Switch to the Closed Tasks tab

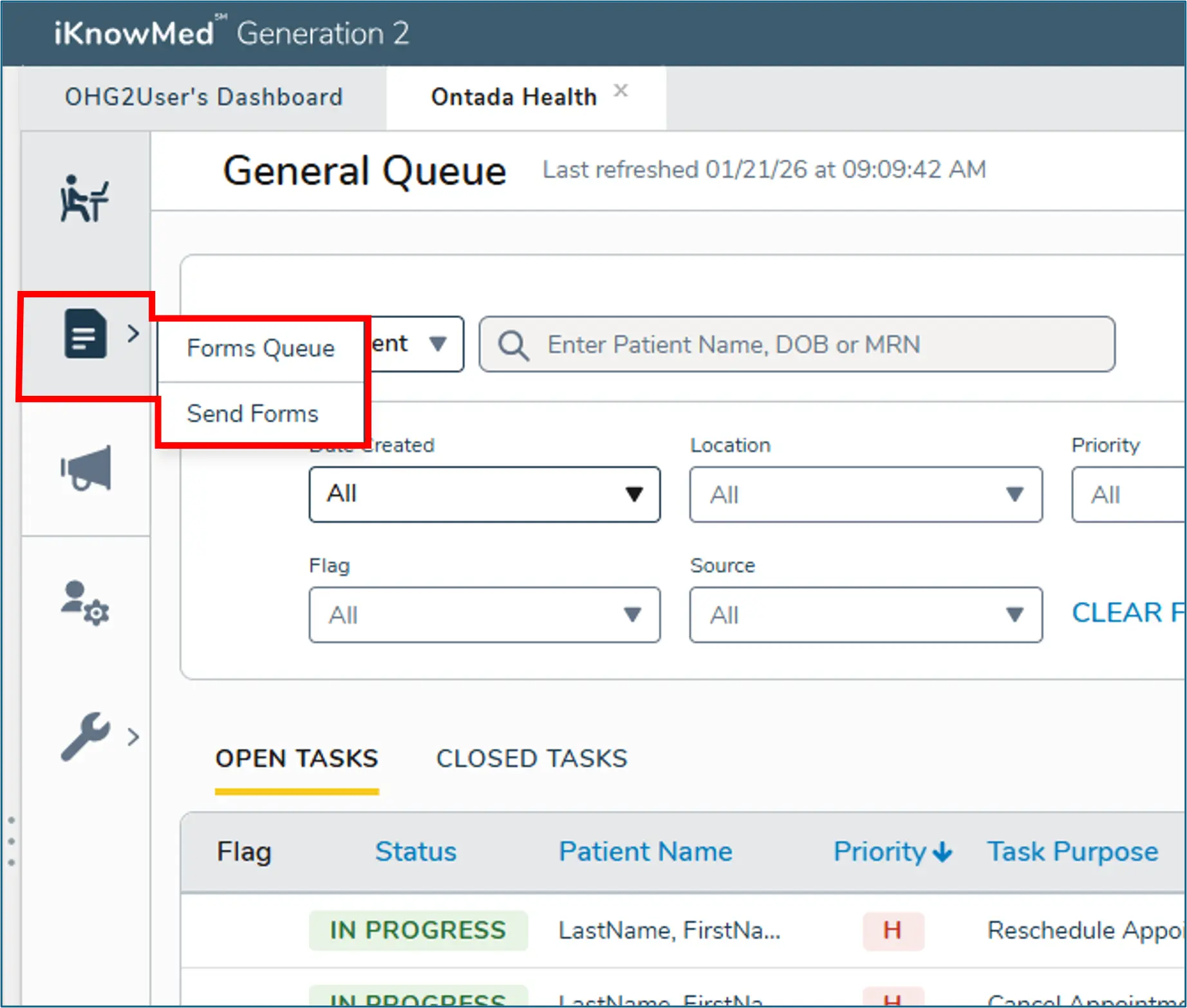pos(531,758)
